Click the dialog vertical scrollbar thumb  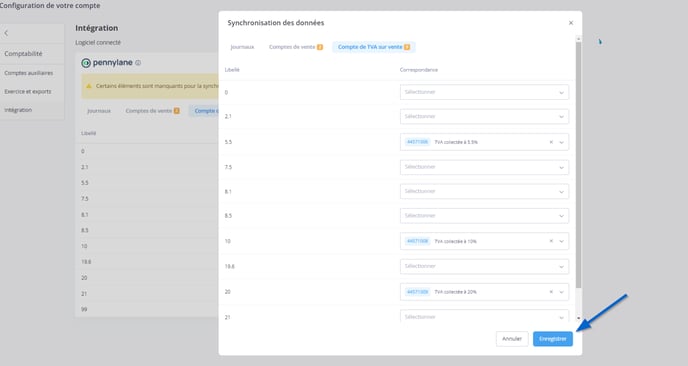click(x=578, y=165)
